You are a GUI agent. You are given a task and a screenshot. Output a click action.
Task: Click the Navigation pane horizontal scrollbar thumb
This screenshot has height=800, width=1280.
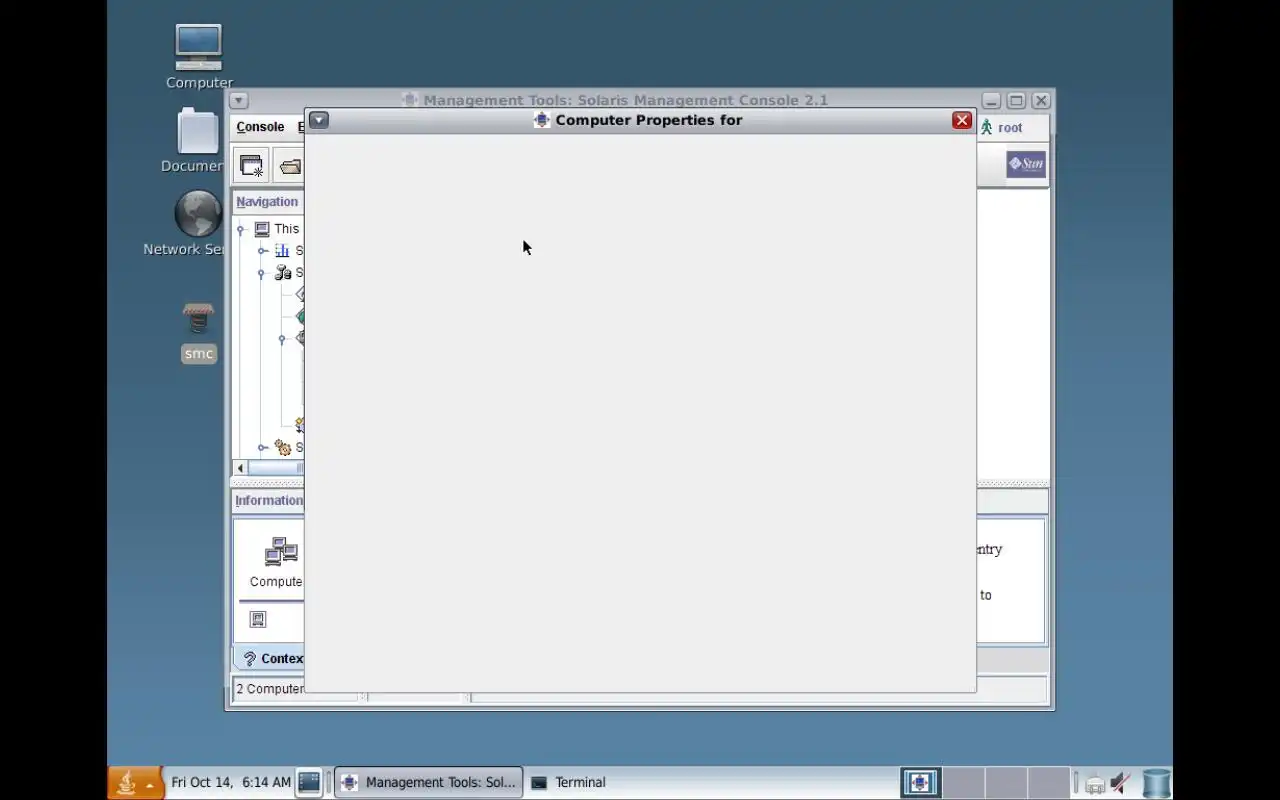[x=275, y=468]
